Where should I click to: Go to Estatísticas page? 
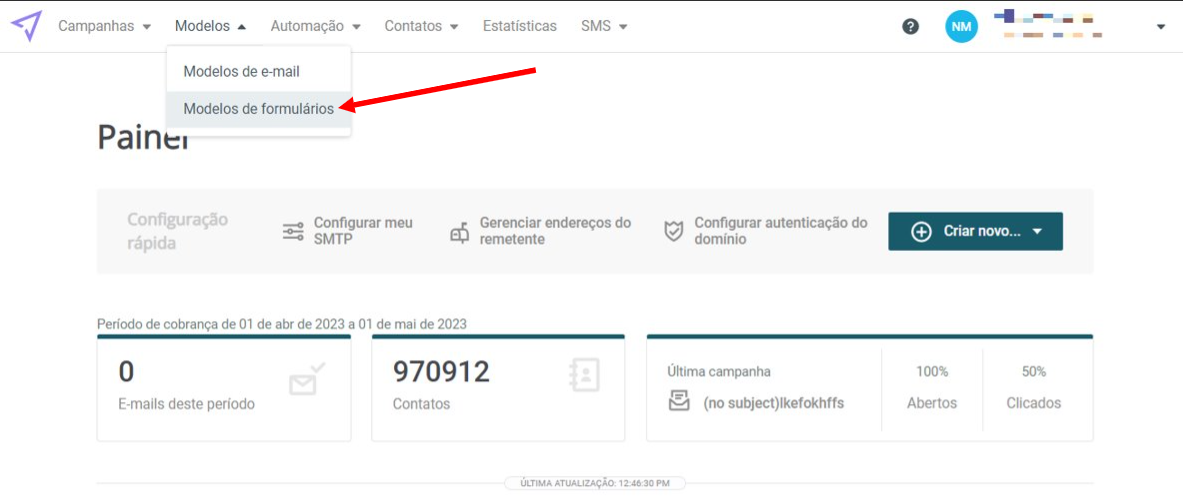click(x=520, y=26)
